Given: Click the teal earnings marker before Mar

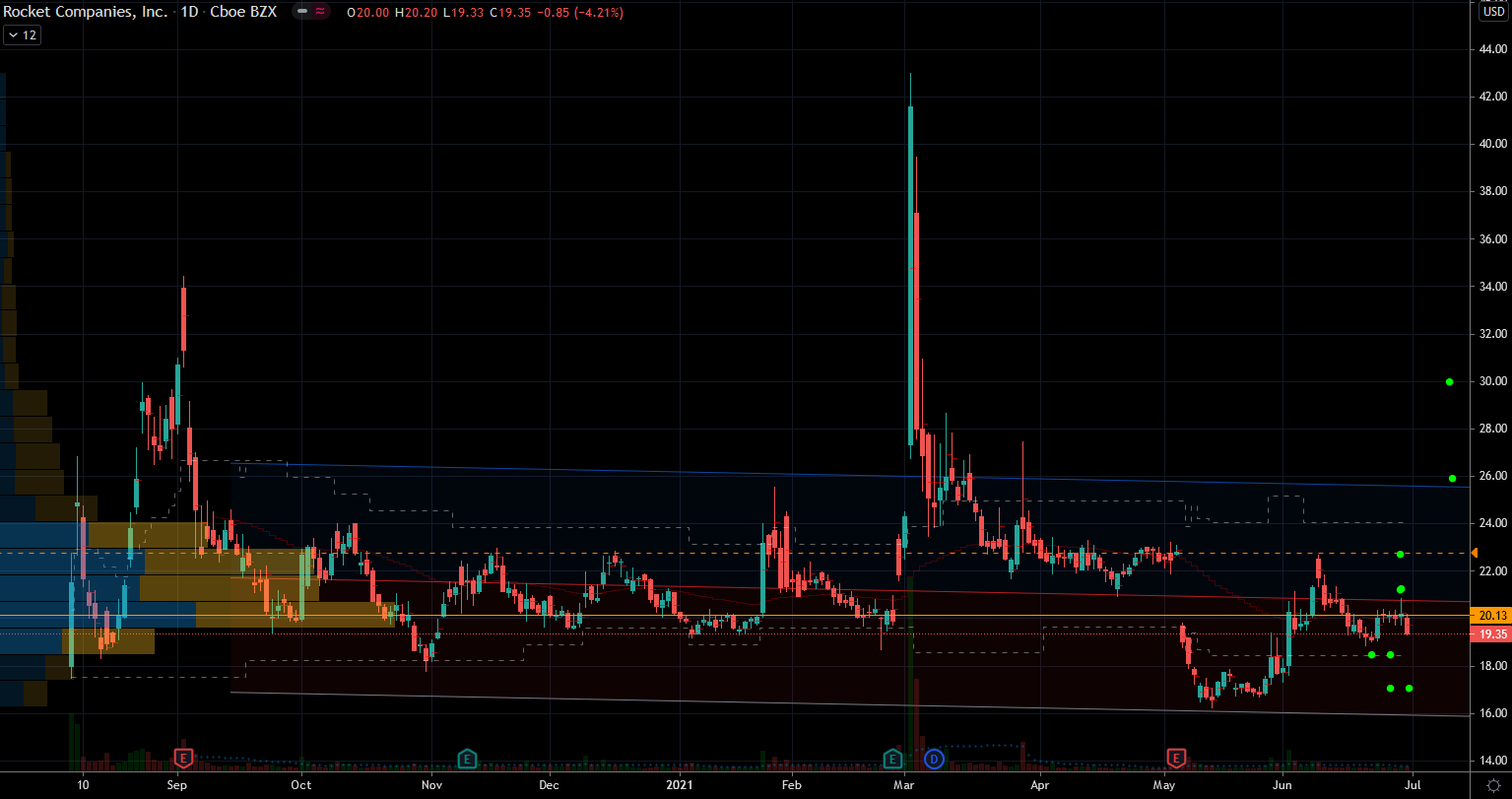Looking at the screenshot, I should pos(892,758).
